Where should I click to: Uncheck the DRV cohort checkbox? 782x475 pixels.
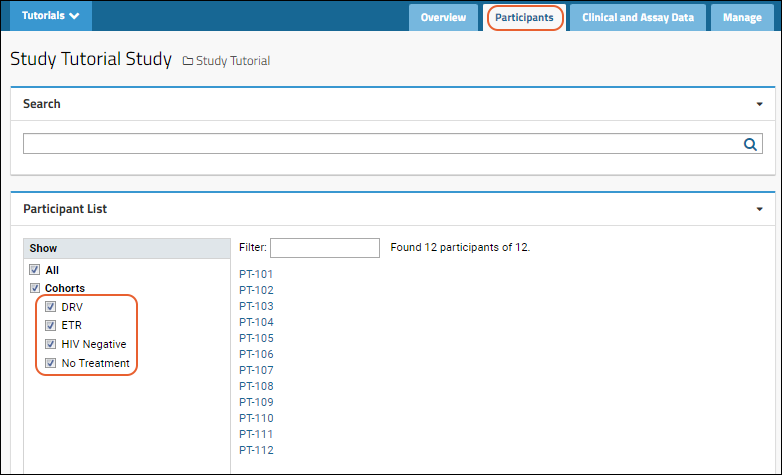click(50, 306)
